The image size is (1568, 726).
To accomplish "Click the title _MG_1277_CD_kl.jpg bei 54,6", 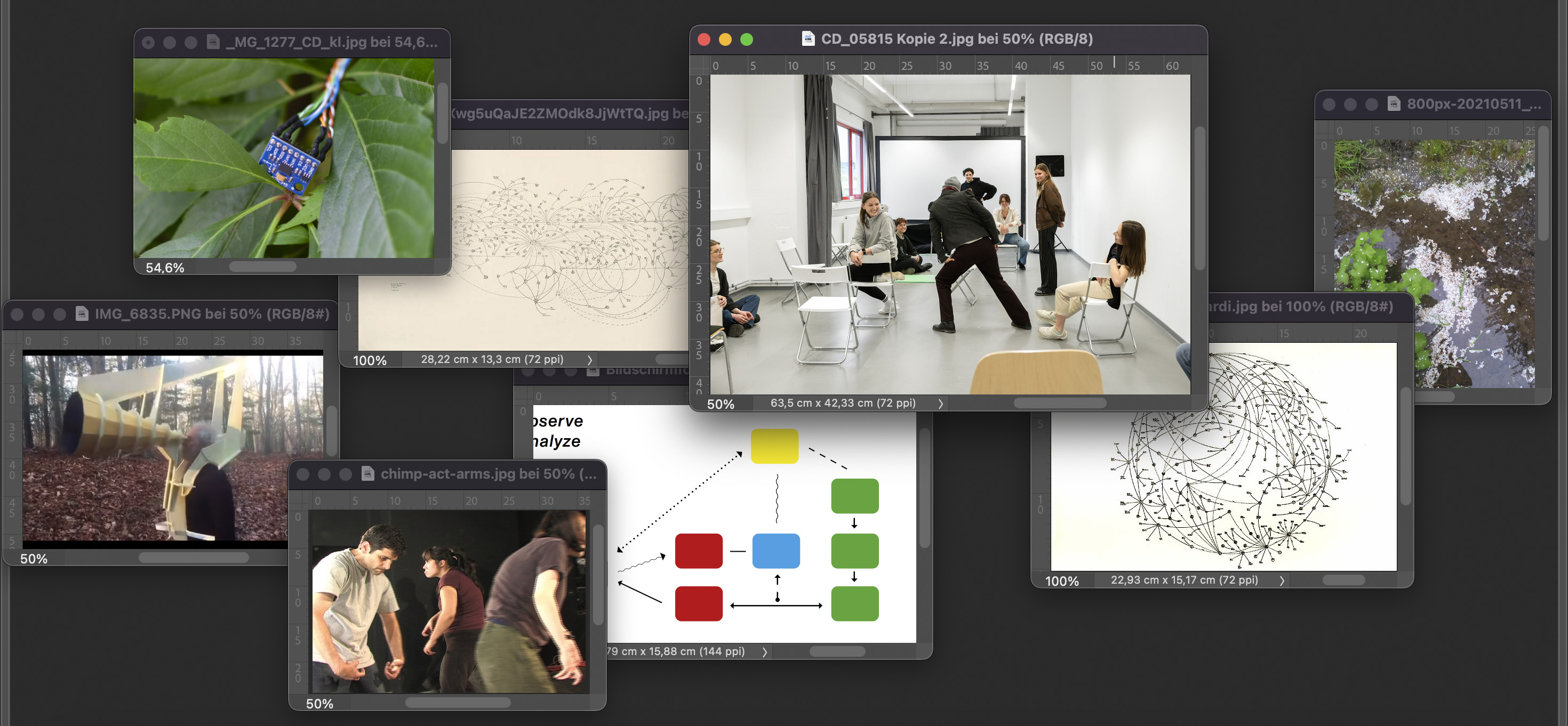I will tap(332, 42).
